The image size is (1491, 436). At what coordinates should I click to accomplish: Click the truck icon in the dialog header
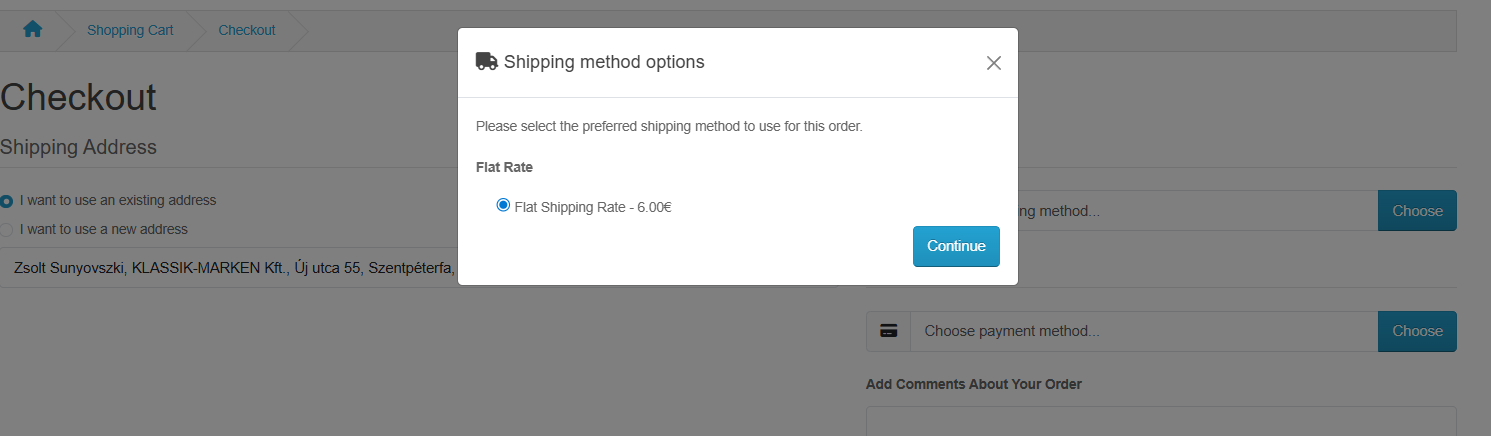click(x=486, y=61)
